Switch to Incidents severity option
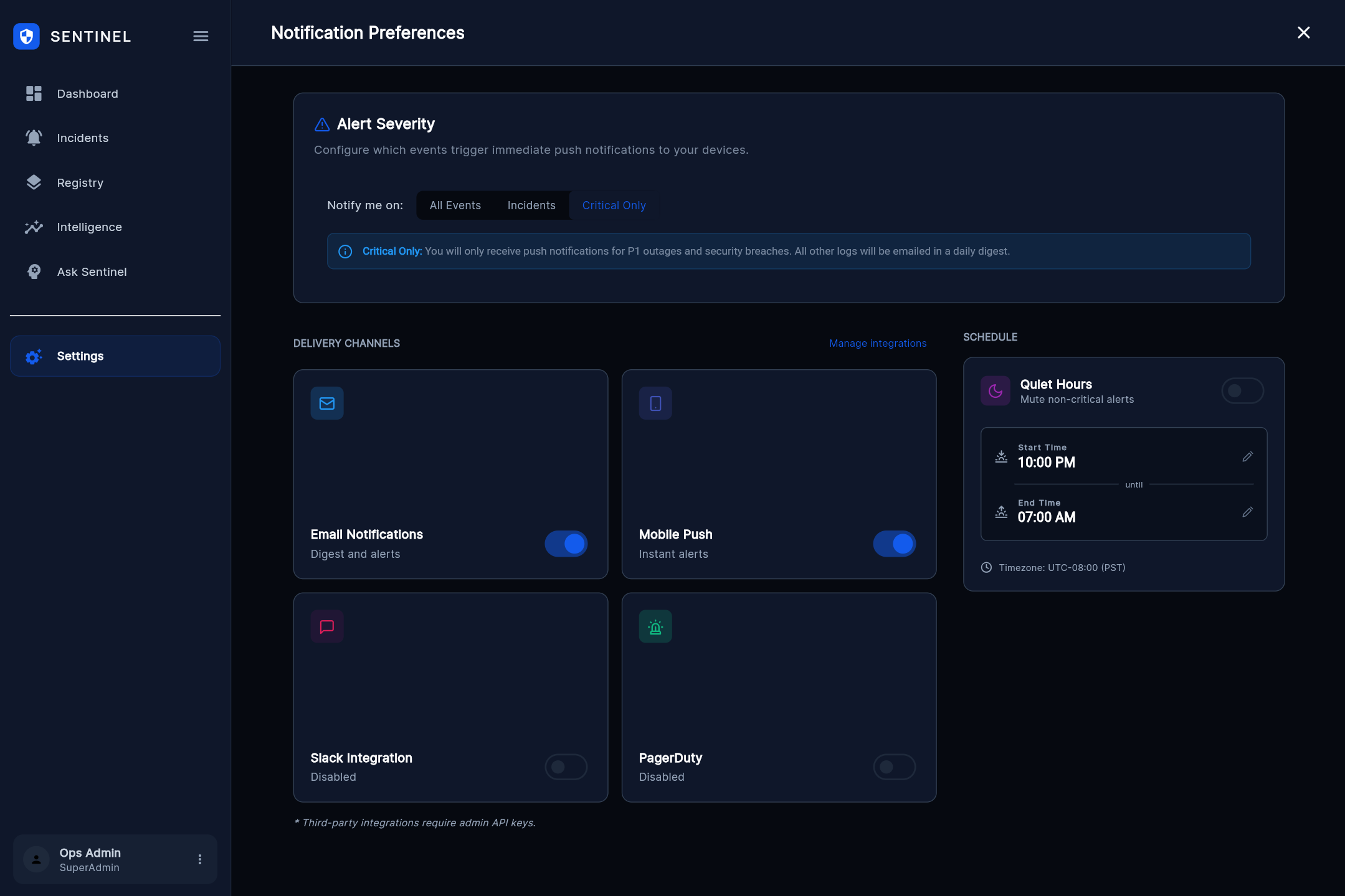 click(x=531, y=205)
